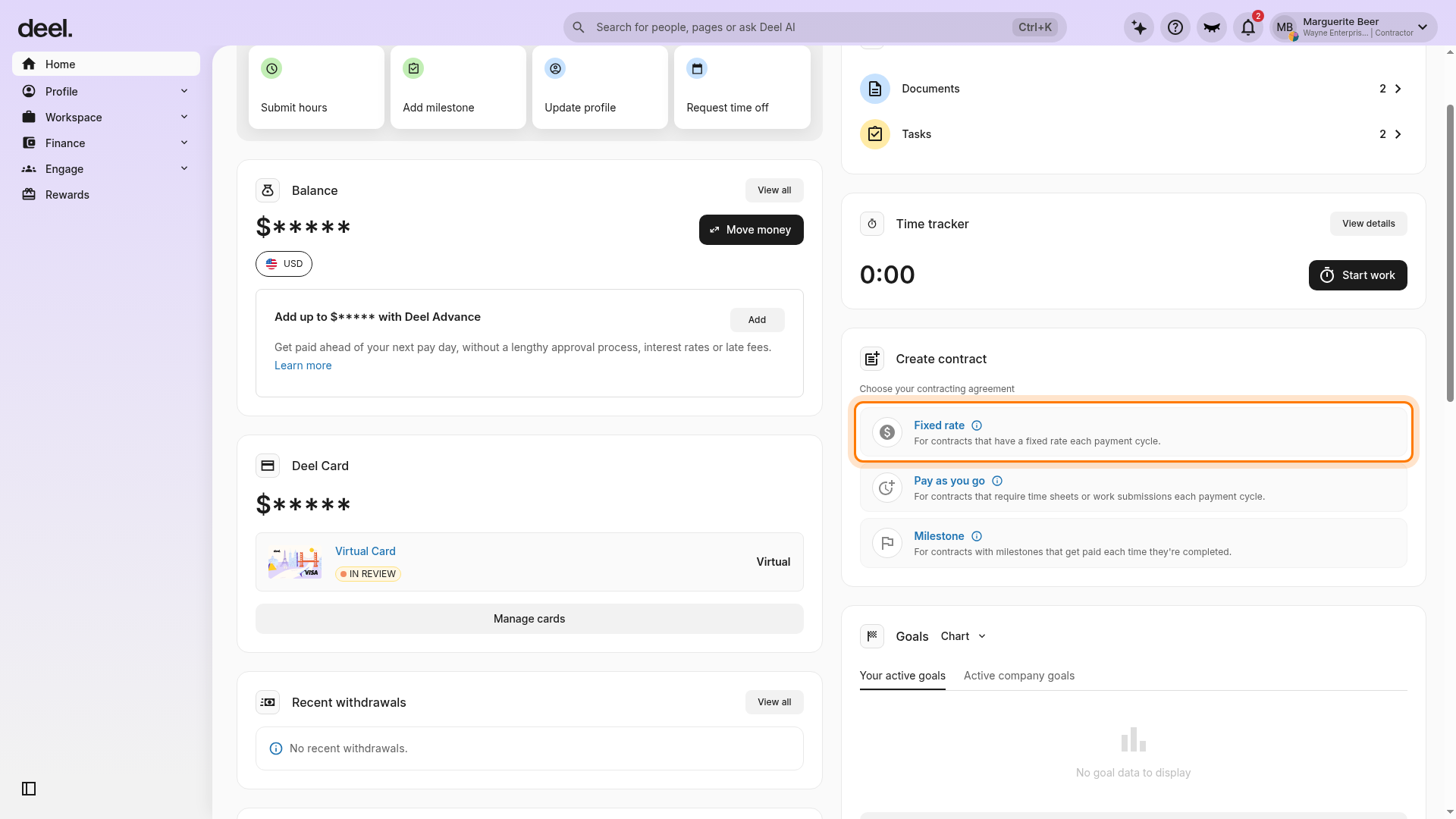Open the Learn more link
This screenshot has height=819, width=1456.
tap(303, 366)
